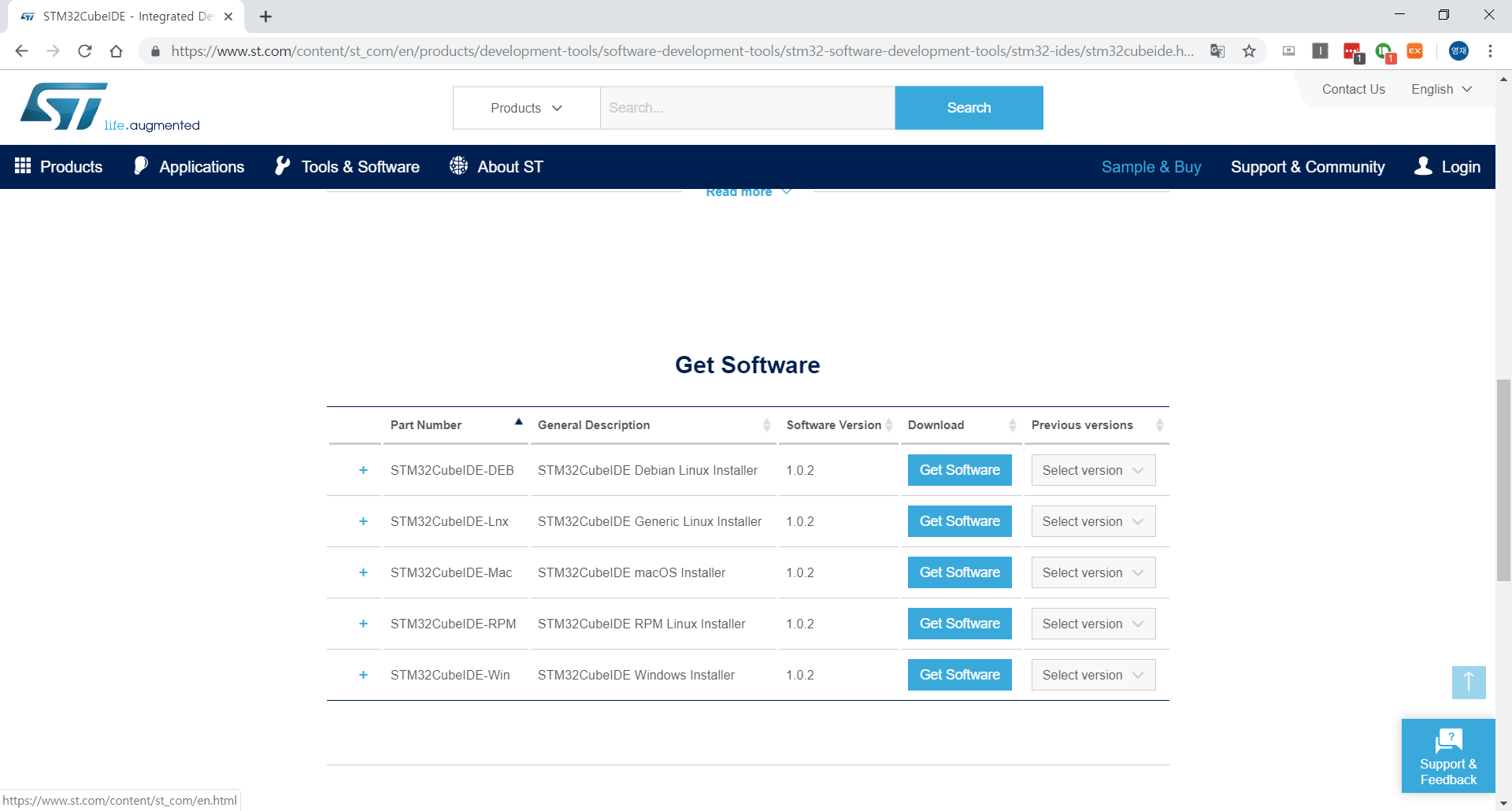The width and height of the screenshot is (1512, 811).
Task: Open Select version dropdown for STM32CubeIDE-Lnx
Action: point(1093,521)
